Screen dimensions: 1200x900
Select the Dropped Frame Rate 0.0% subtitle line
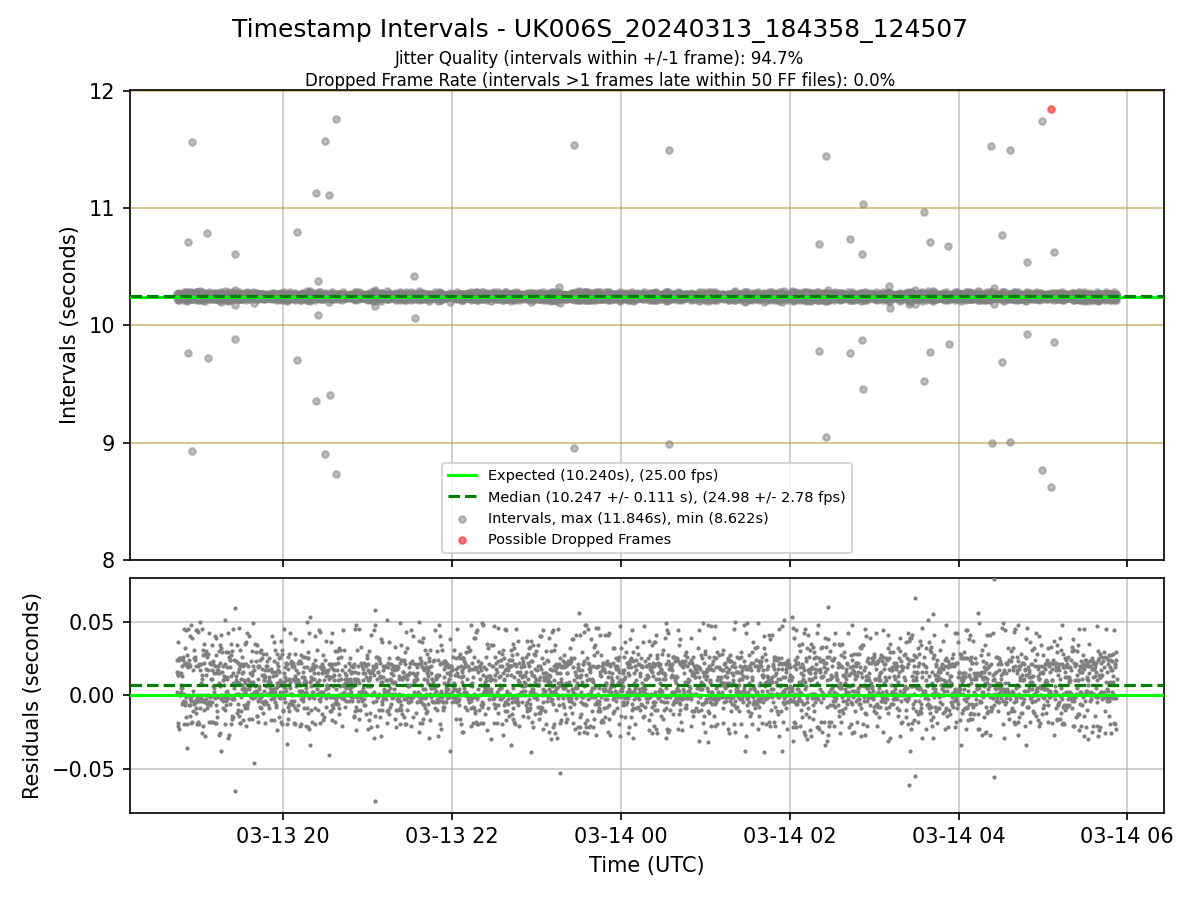599,79
